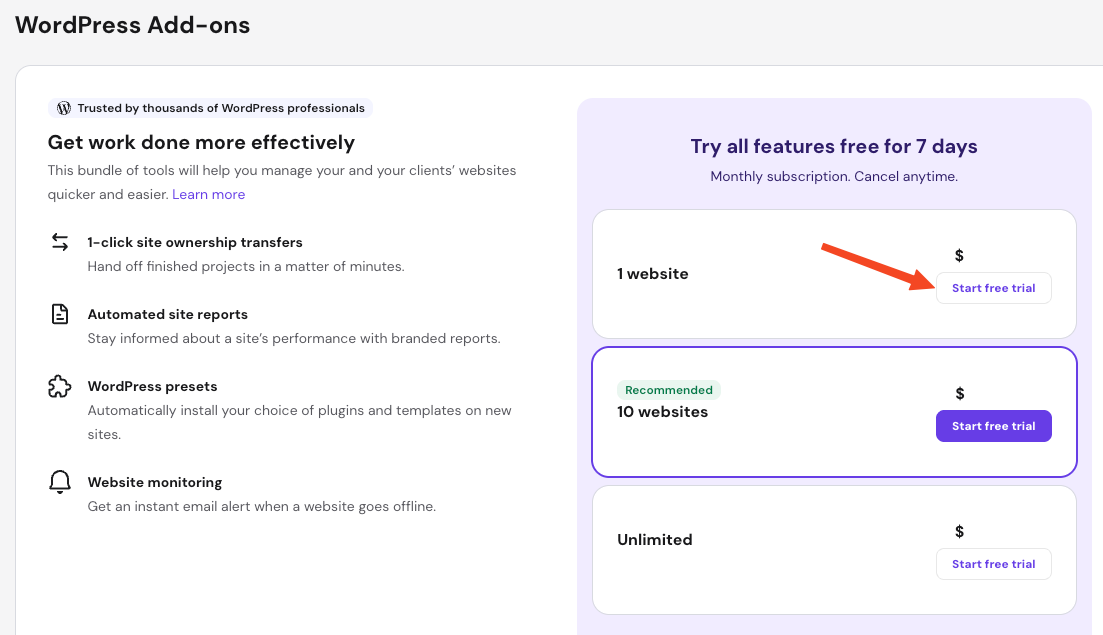Click the Try all features free heading
Screen dimensions: 1103x635
tap(834, 147)
